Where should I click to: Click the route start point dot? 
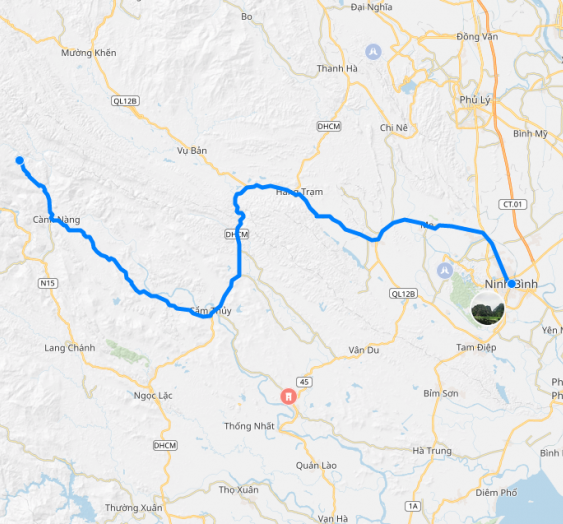[x=20, y=160]
